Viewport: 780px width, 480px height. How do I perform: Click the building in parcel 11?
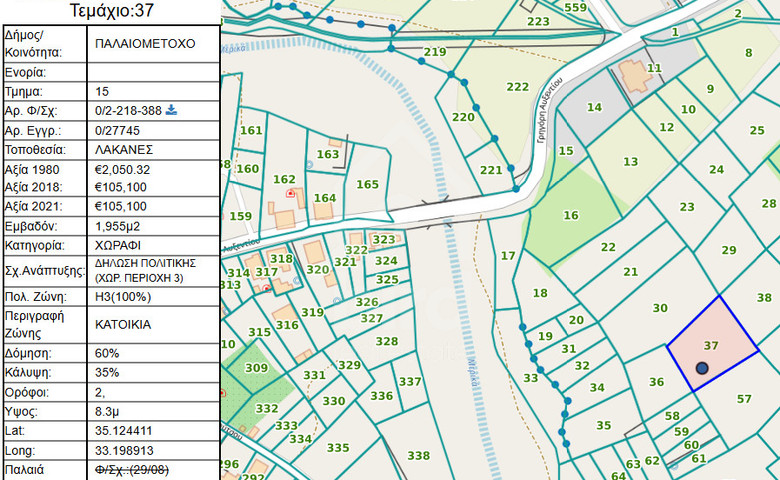634,76
